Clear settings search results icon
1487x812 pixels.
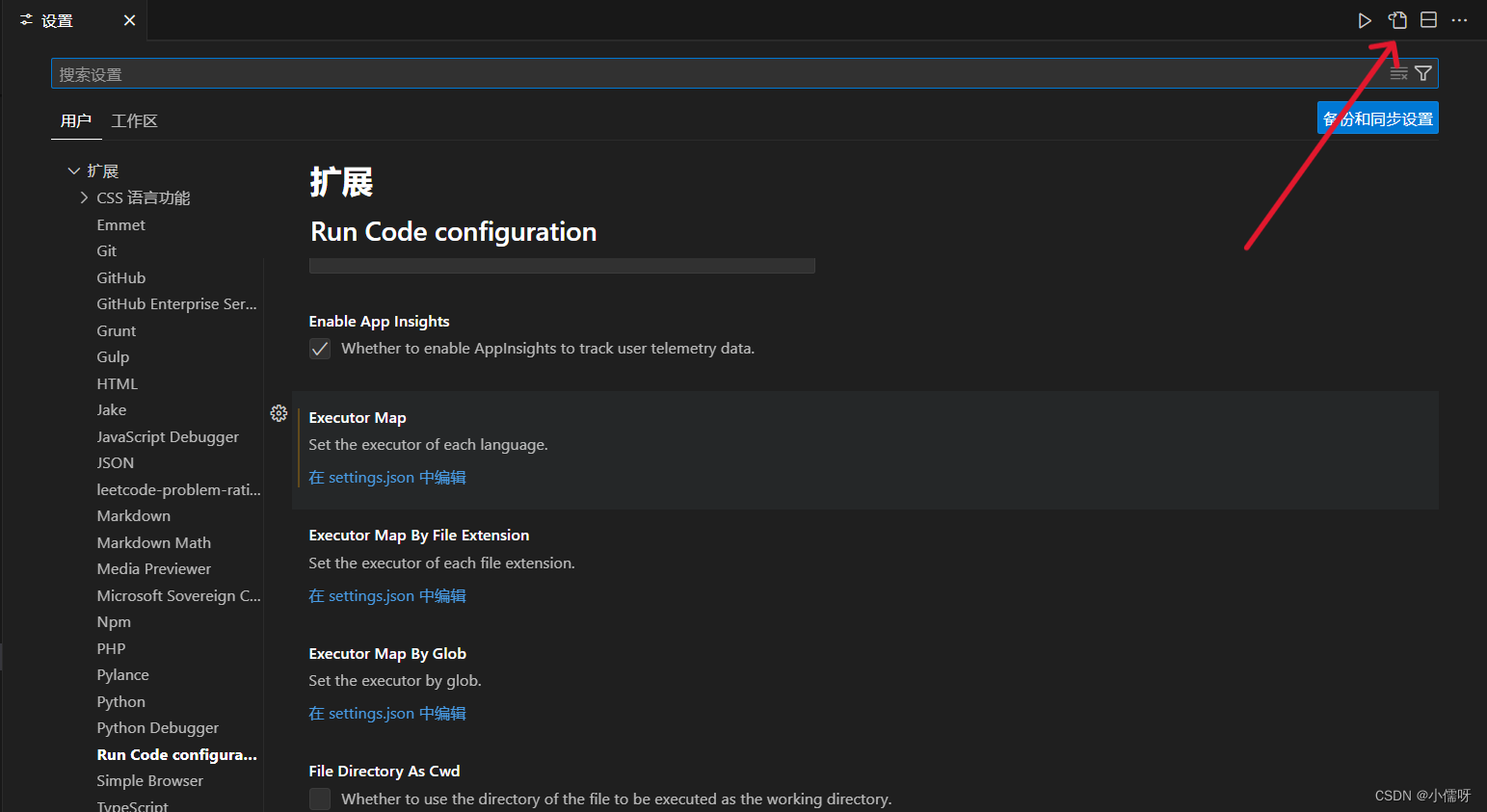coord(1398,72)
